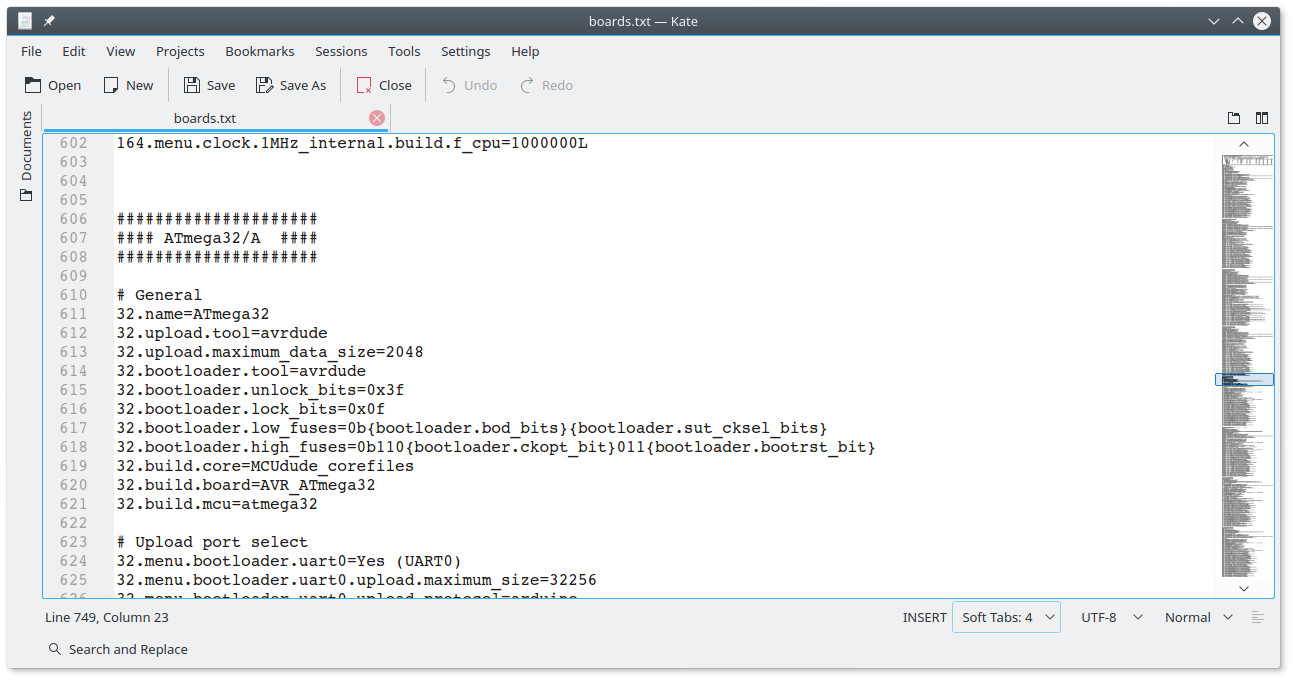
Task: Click the pin icon in the title bar
Action: pyautogui.click(x=49, y=21)
